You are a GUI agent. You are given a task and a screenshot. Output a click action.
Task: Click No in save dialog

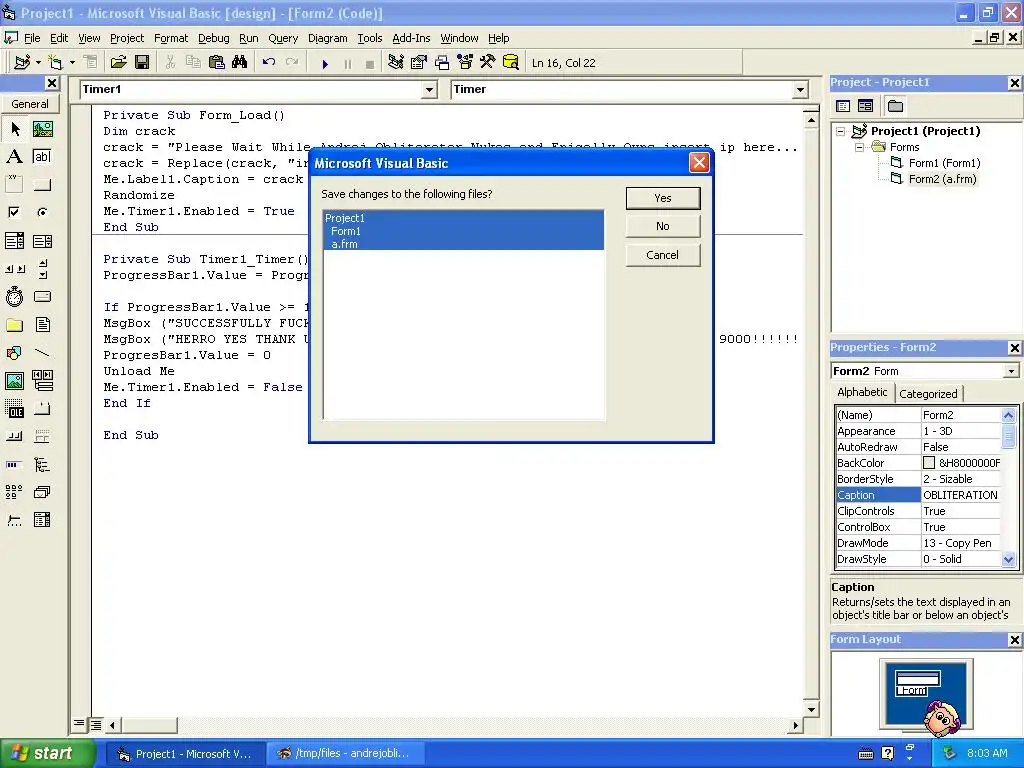[663, 226]
